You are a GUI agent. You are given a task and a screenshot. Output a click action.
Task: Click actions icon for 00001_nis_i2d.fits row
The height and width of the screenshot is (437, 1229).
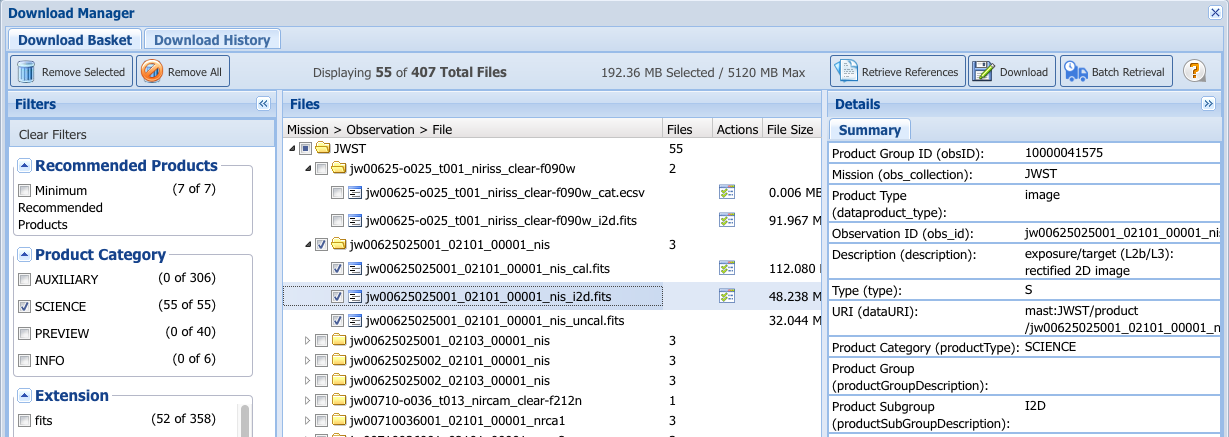tap(727, 296)
